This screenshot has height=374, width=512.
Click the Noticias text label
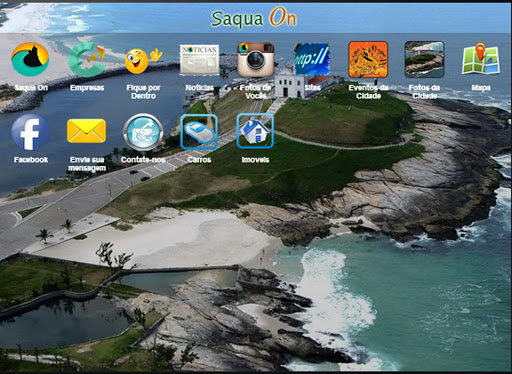[x=199, y=88]
